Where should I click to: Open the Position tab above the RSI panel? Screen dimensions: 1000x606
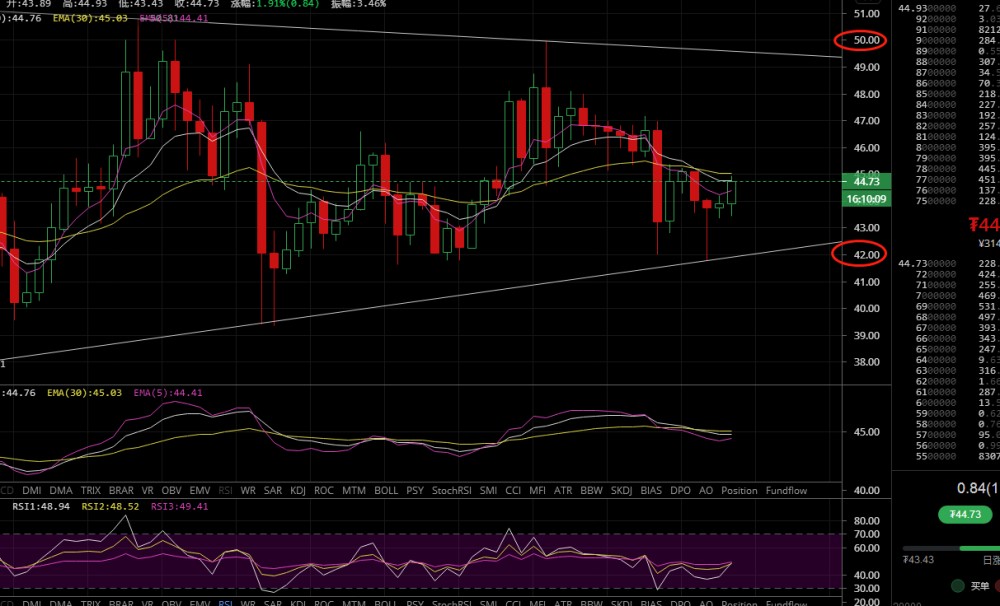(x=739, y=491)
